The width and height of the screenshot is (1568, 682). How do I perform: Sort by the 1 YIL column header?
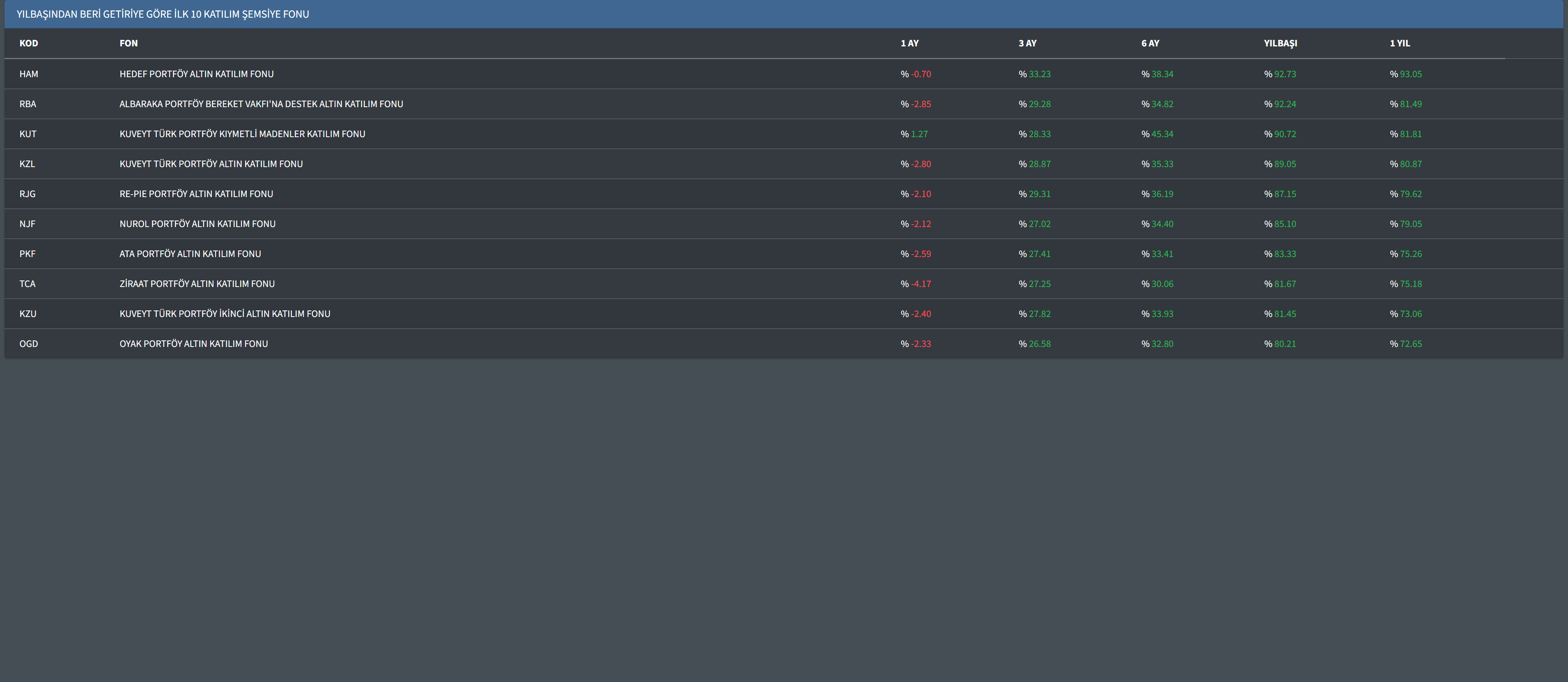point(1399,43)
